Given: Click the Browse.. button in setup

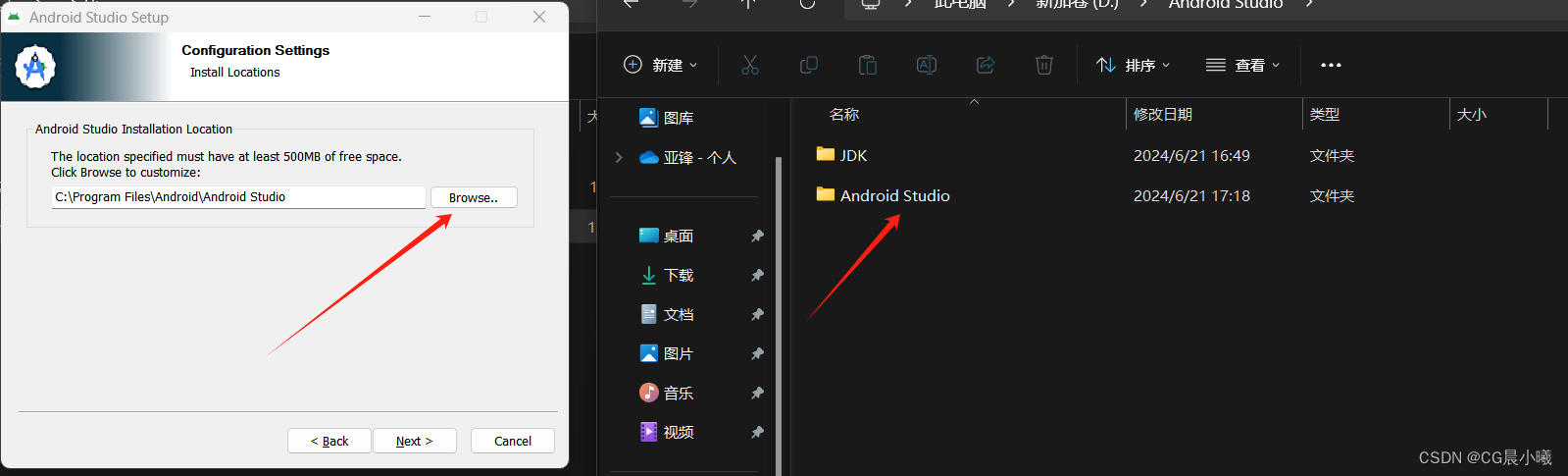Looking at the screenshot, I should point(474,197).
